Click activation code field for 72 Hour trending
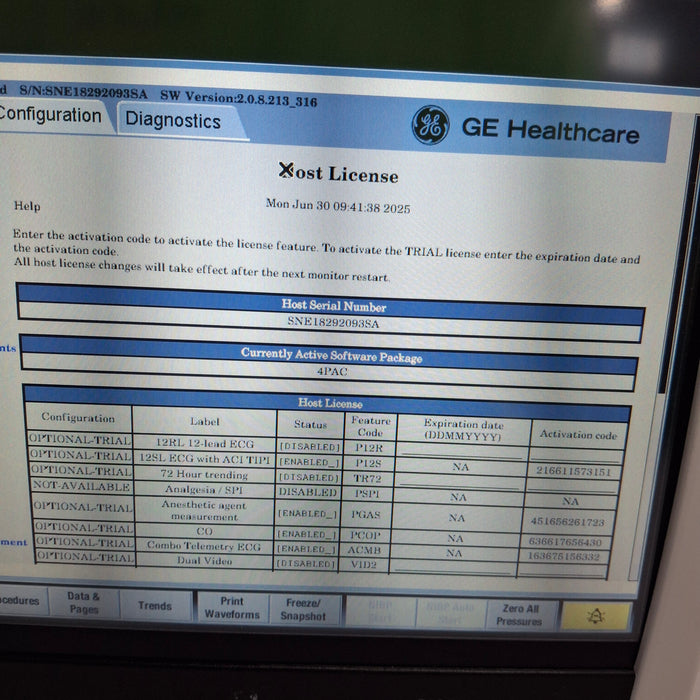Screen dimensions: 700x700 [572, 485]
